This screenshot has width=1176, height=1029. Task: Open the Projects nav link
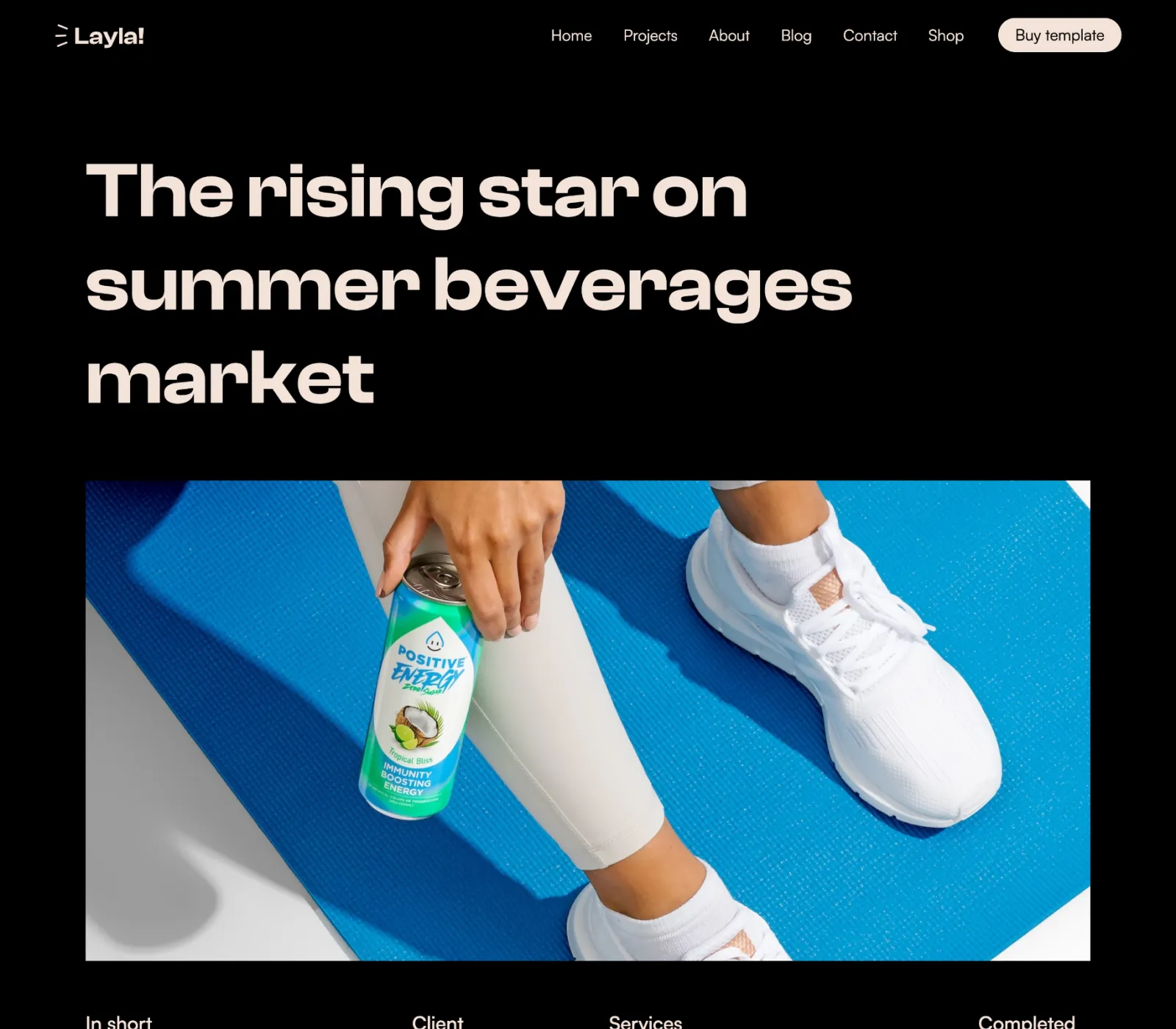point(650,35)
